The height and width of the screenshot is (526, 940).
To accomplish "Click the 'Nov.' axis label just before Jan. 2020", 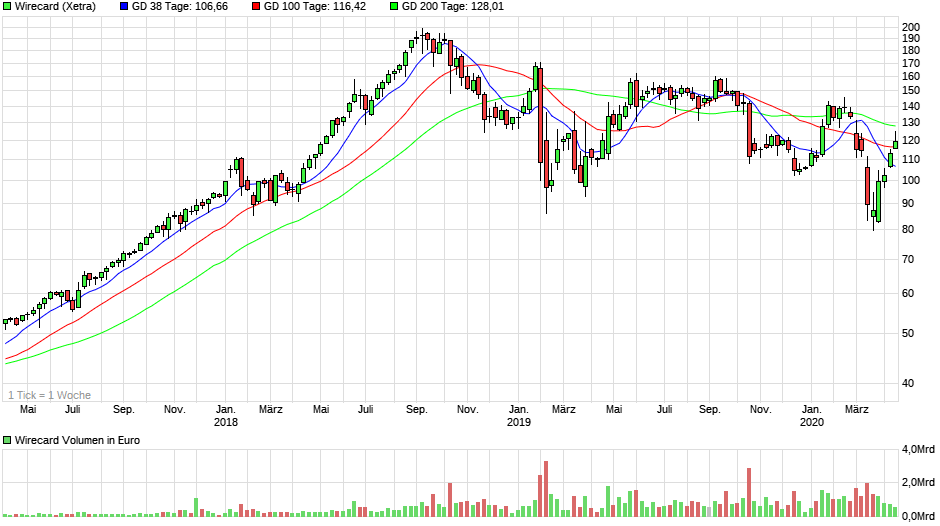I will click(x=761, y=410).
